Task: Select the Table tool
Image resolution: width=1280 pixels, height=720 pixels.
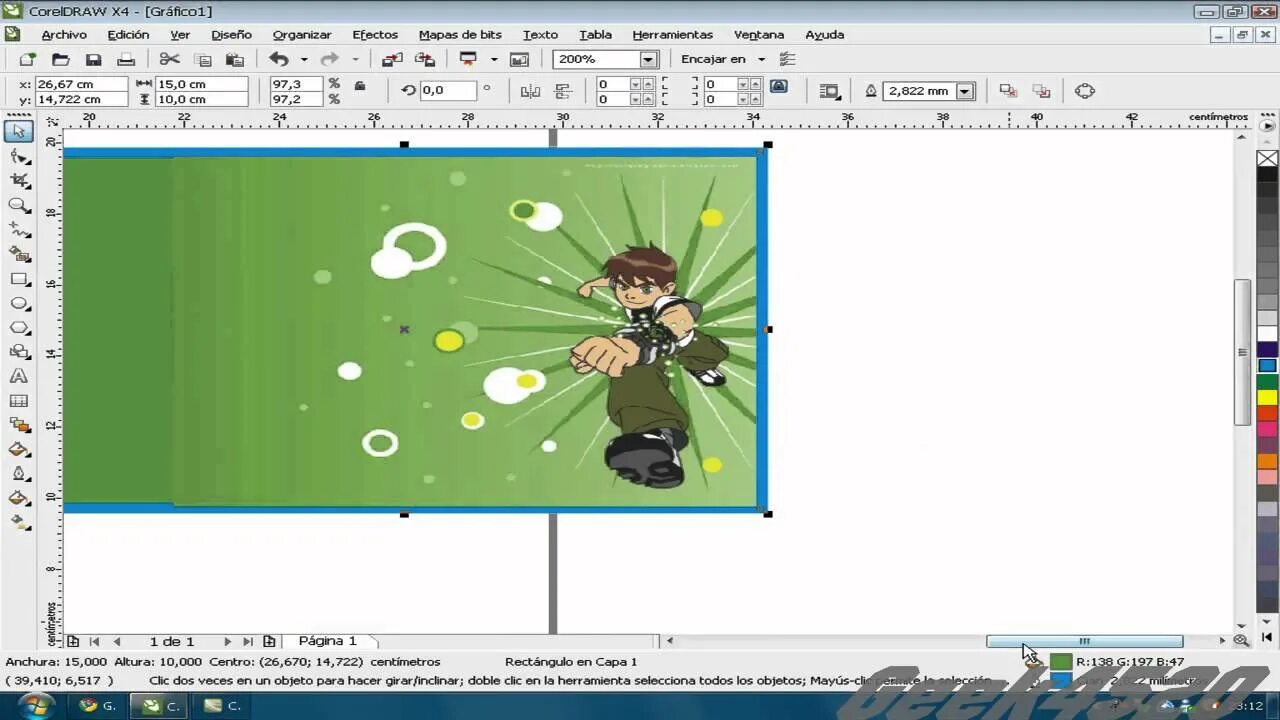Action: click(19, 401)
